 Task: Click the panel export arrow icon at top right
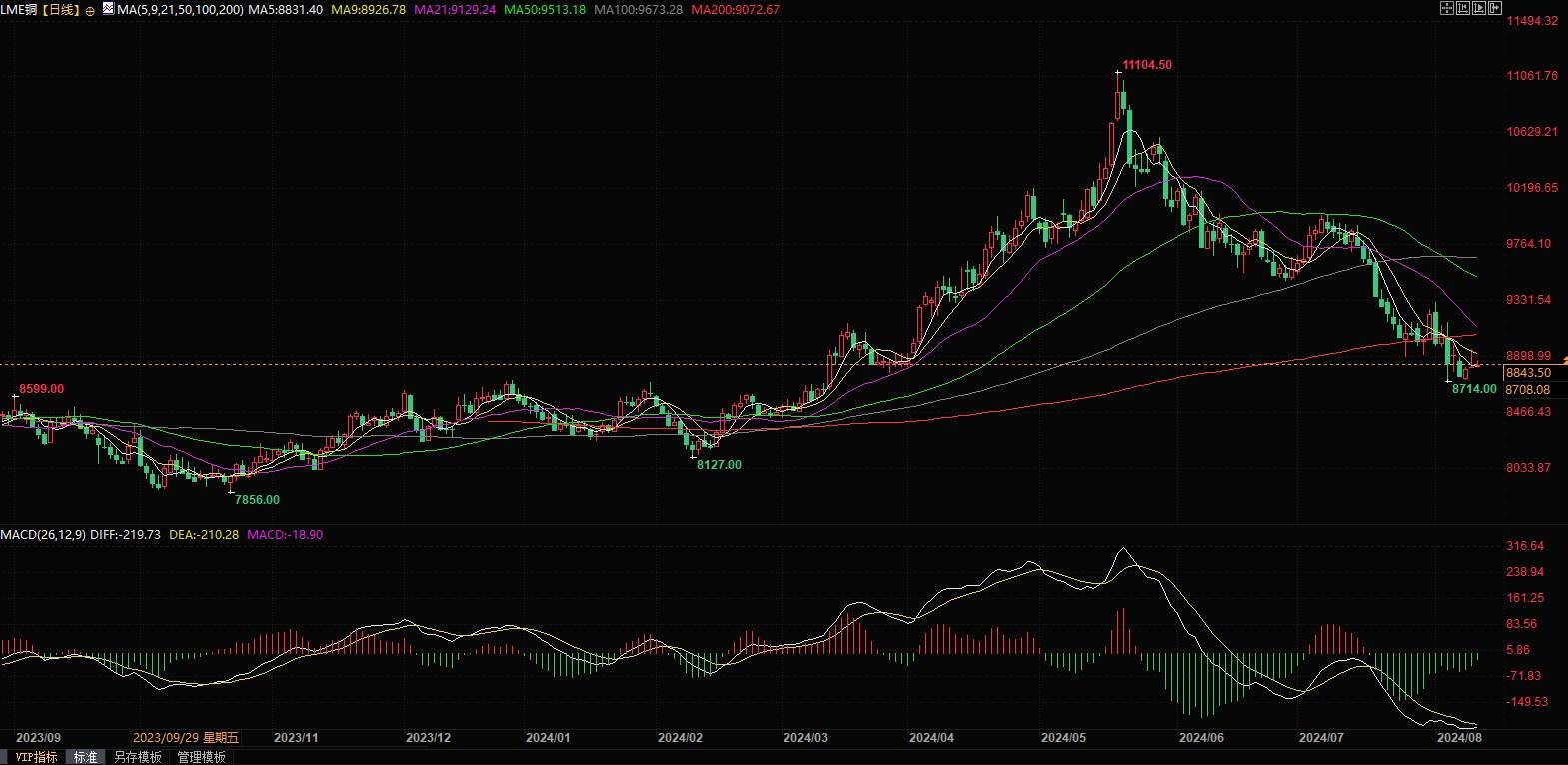[1495, 8]
